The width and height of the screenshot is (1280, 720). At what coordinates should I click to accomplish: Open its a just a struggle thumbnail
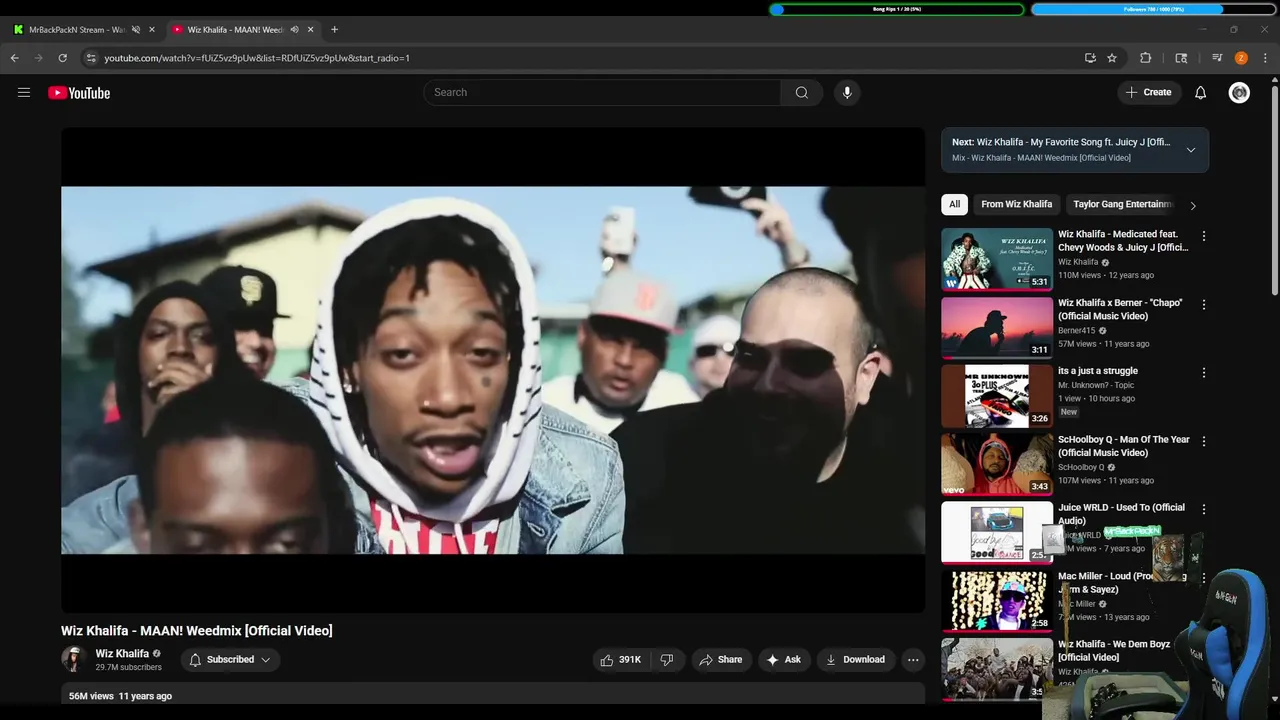(x=997, y=396)
